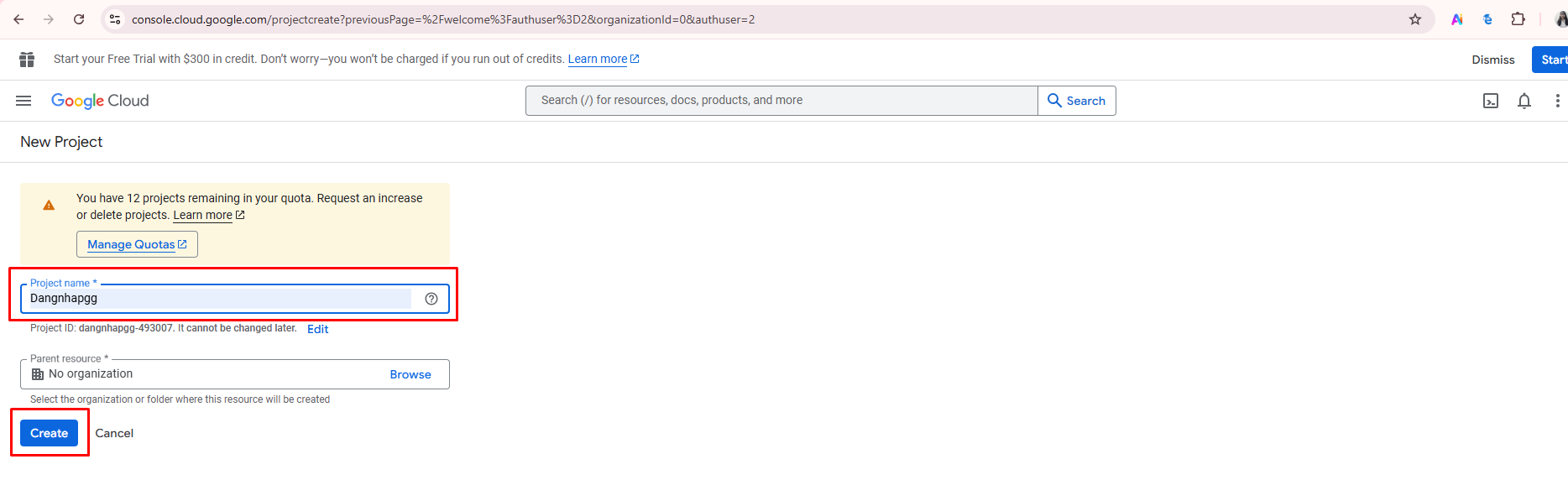The width and height of the screenshot is (1568, 480).
Task: Click the resources search box
Action: tap(781, 101)
